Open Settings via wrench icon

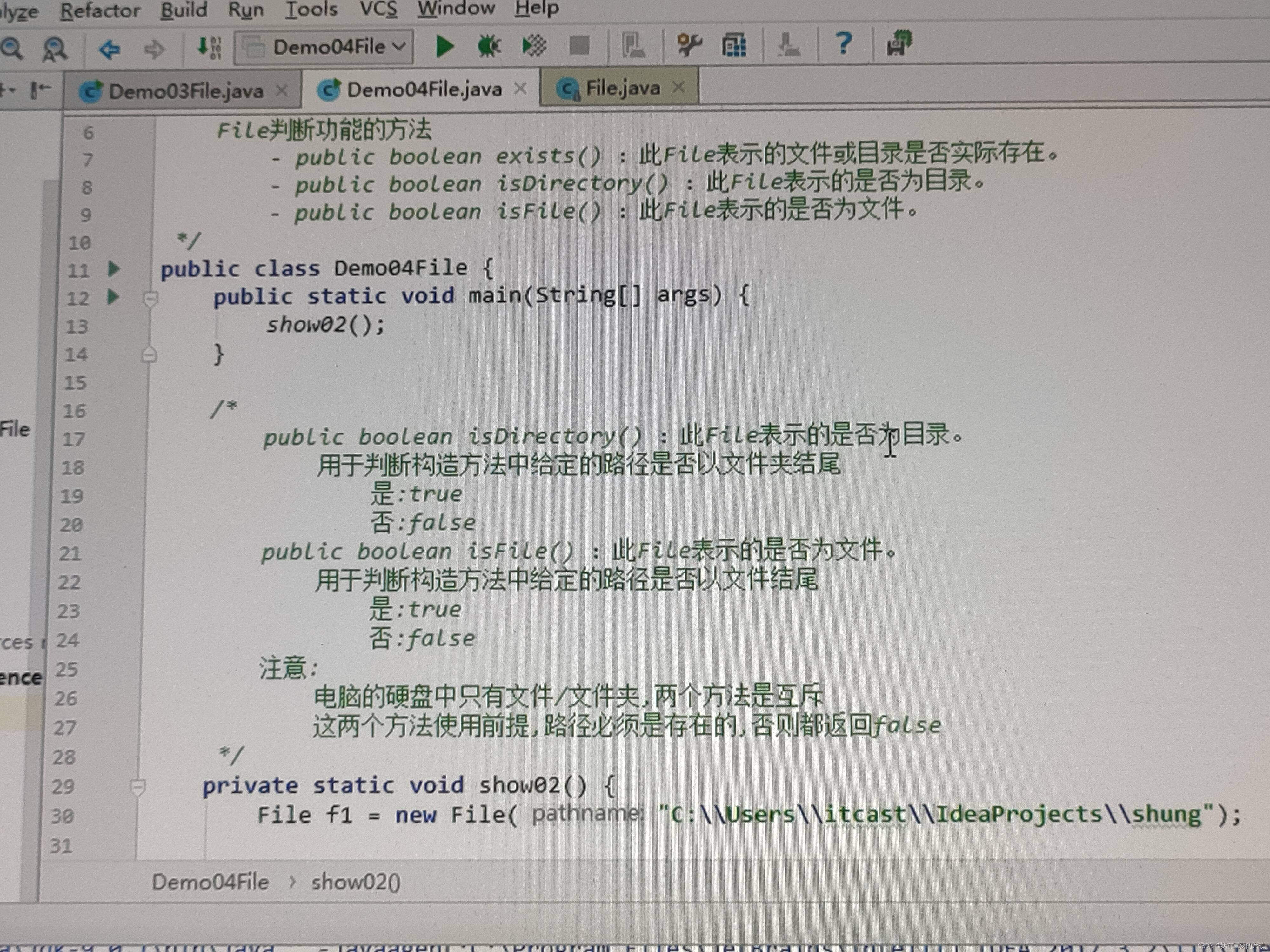pyautogui.click(x=688, y=45)
